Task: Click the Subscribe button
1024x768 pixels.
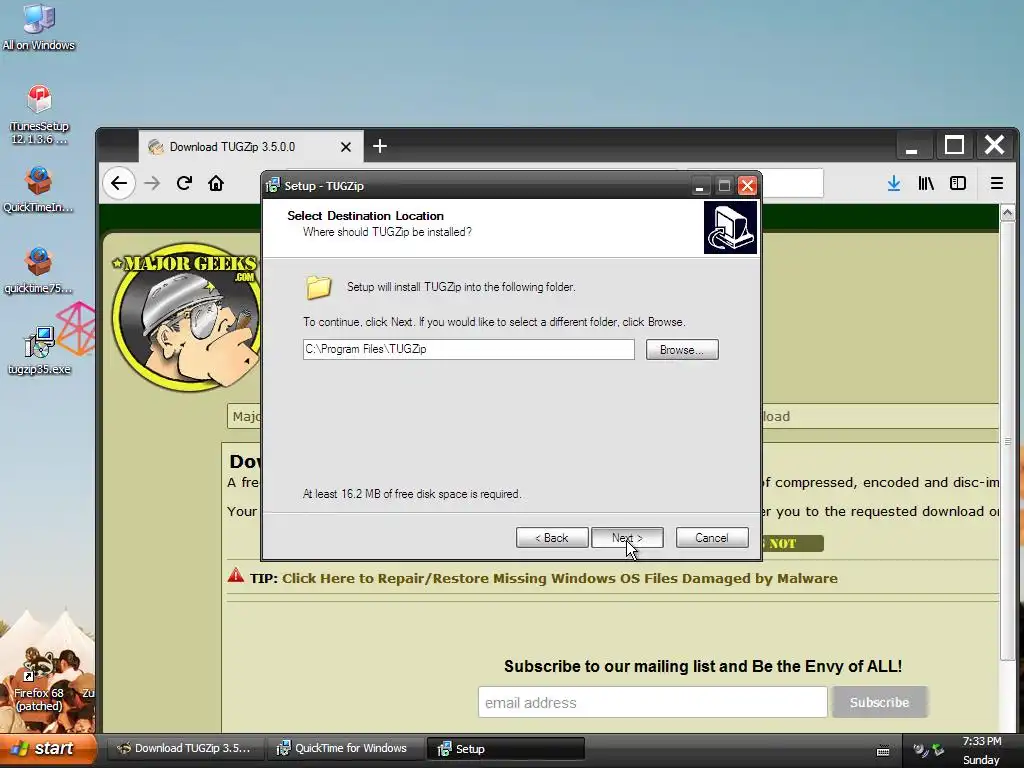Action: click(879, 703)
